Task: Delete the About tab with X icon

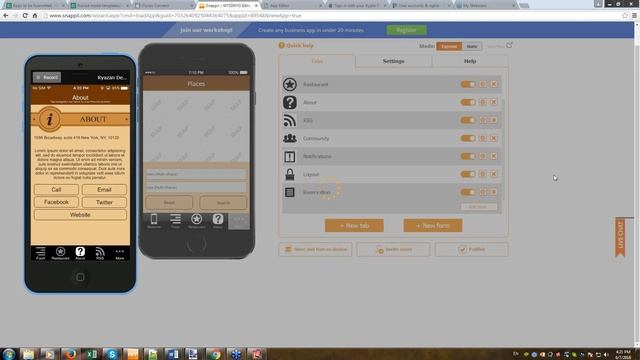Action: [x=494, y=102]
